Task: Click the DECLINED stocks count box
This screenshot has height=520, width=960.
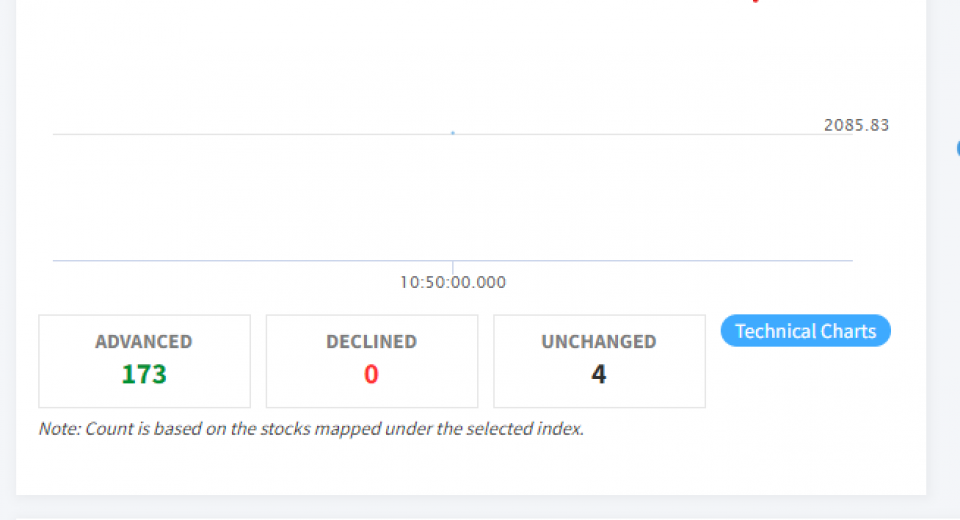Action: [371, 361]
